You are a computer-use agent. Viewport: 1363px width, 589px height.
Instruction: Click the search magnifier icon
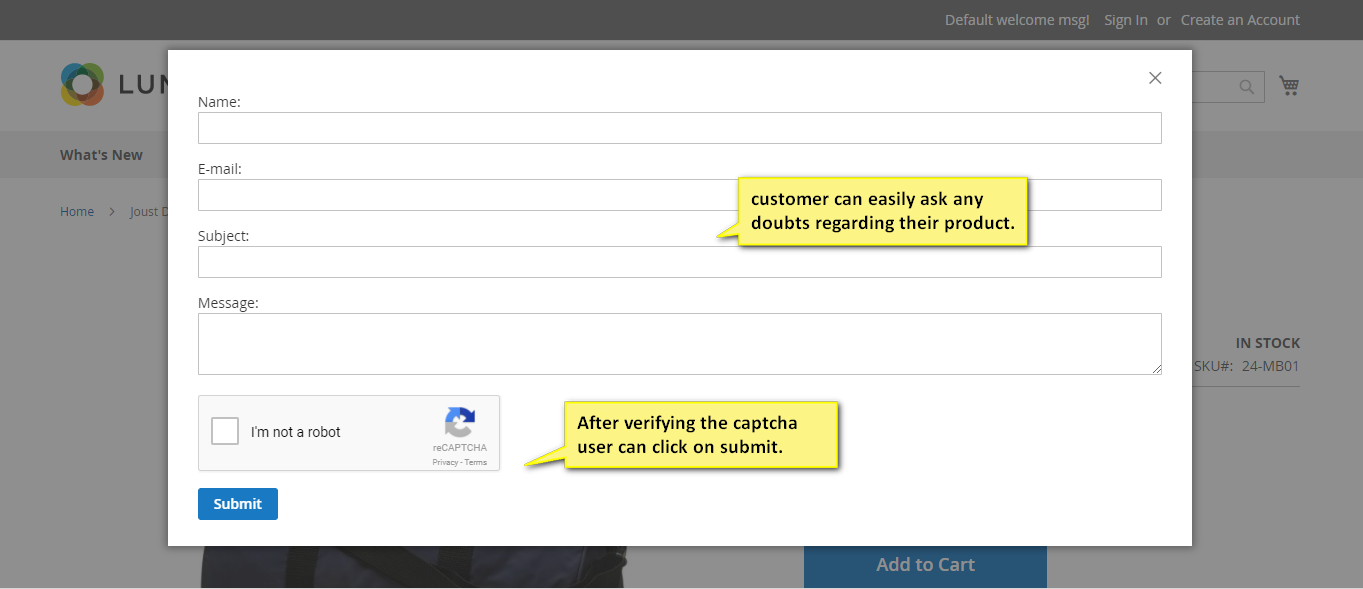point(1247,87)
